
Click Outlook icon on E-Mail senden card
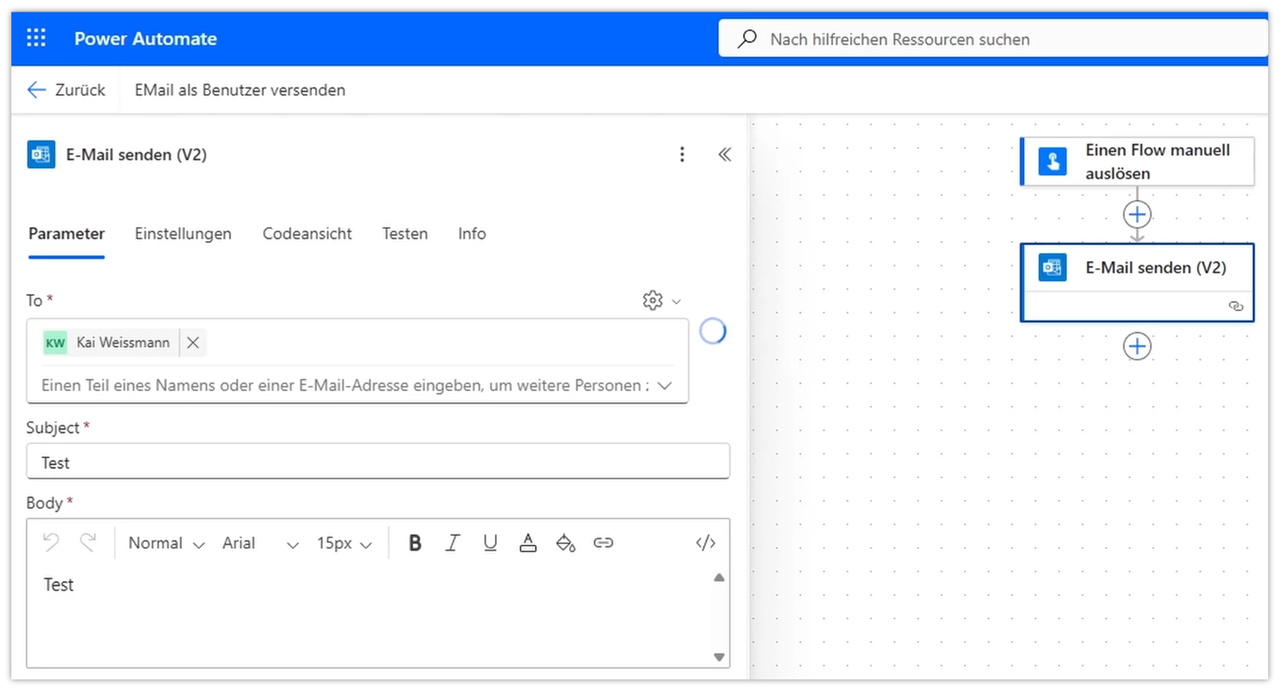pyautogui.click(x=1052, y=267)
